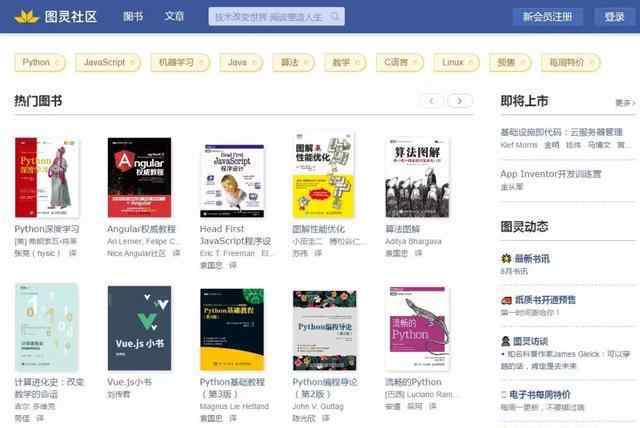Select the Python tag
Image resolution: width=640 pixels, height=428 pixels.
(40, 62)
